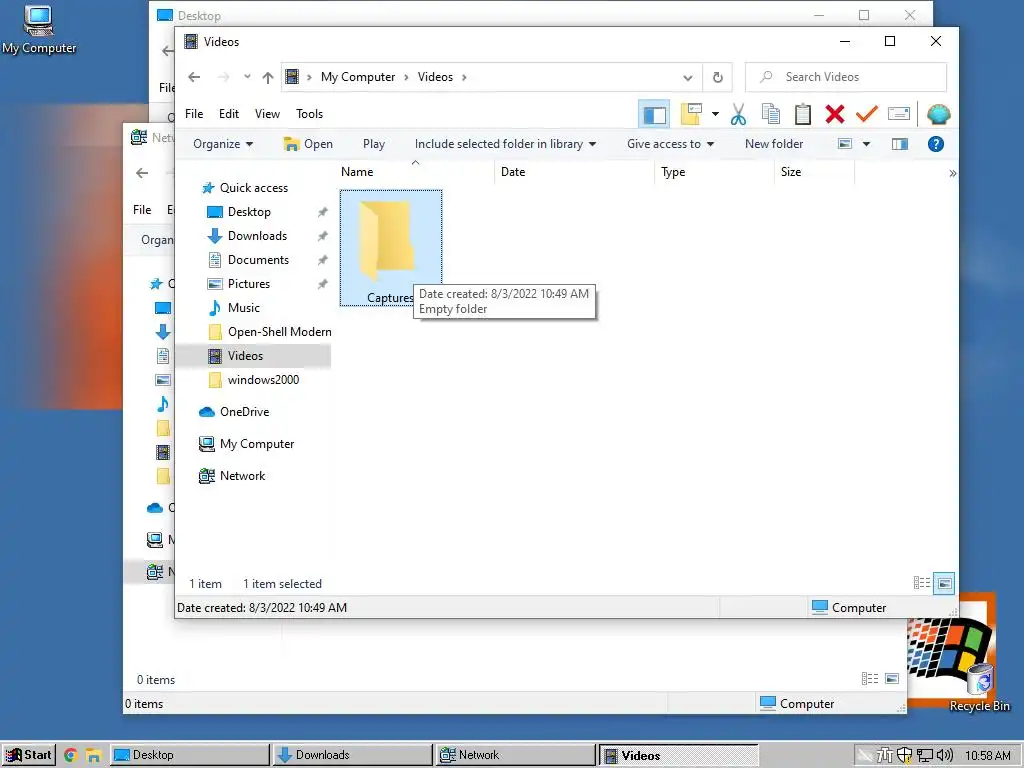The width and height of the screenshot is (1024, 768).
Task: Select Quick access in navigation tree
Action: 253,188
